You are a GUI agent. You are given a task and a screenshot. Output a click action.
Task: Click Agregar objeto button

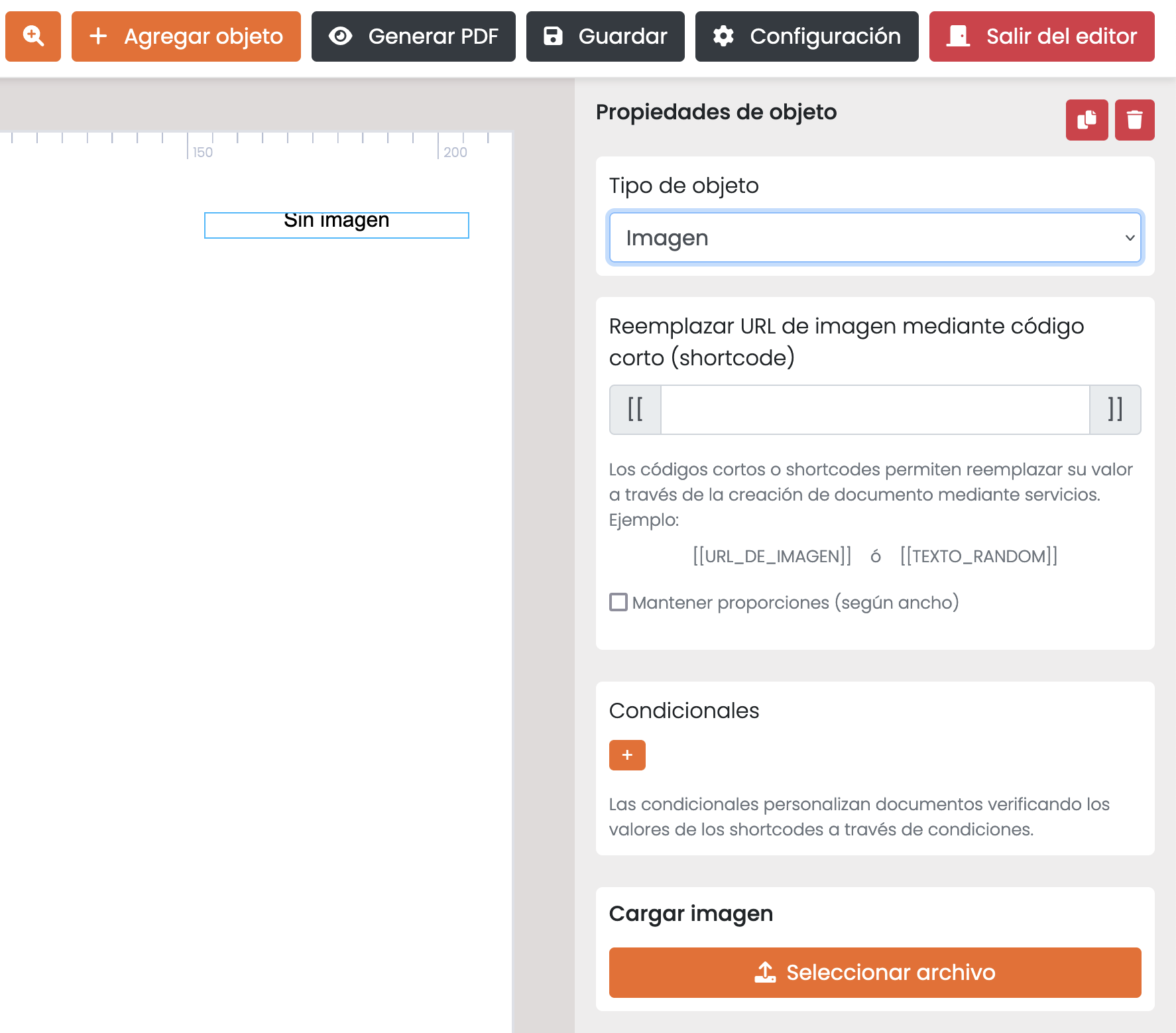(186, 36)
